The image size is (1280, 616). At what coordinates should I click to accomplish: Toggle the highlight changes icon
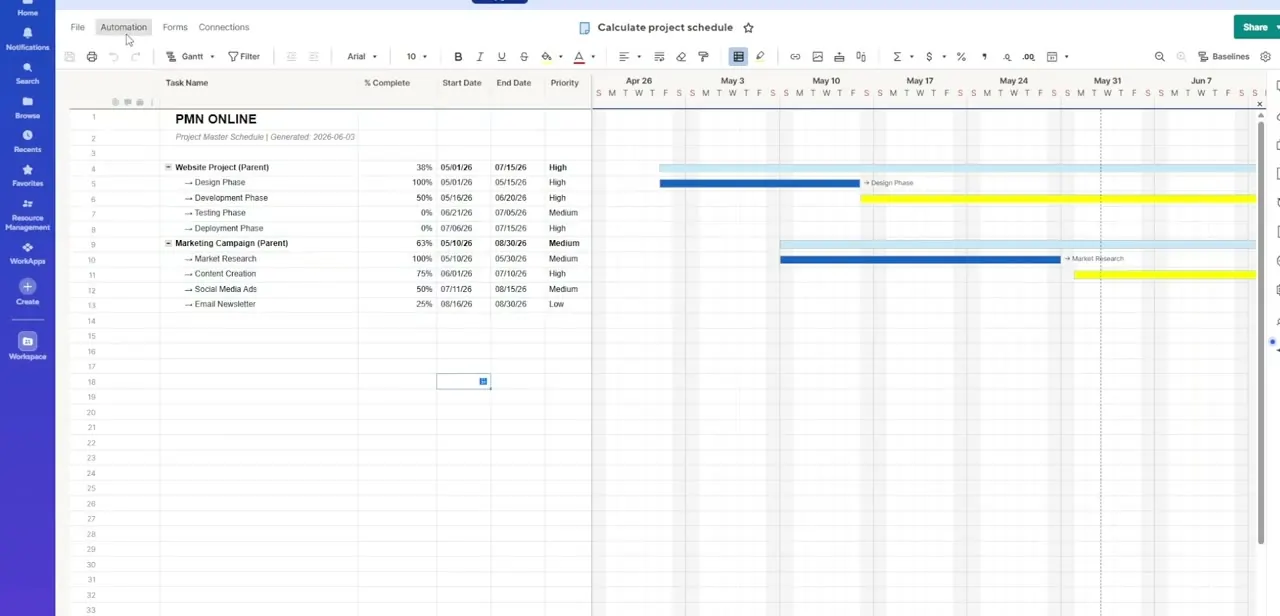(760, 57)
